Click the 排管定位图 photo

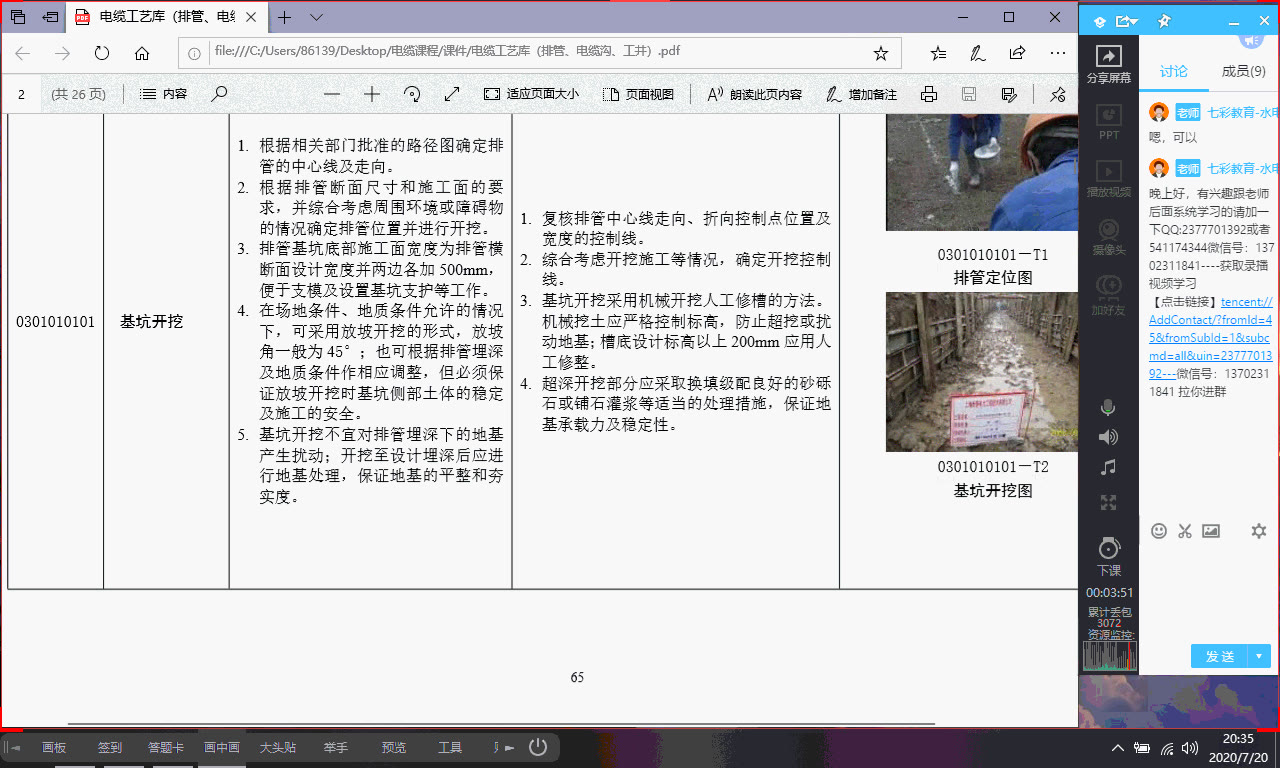coord(982,172)
